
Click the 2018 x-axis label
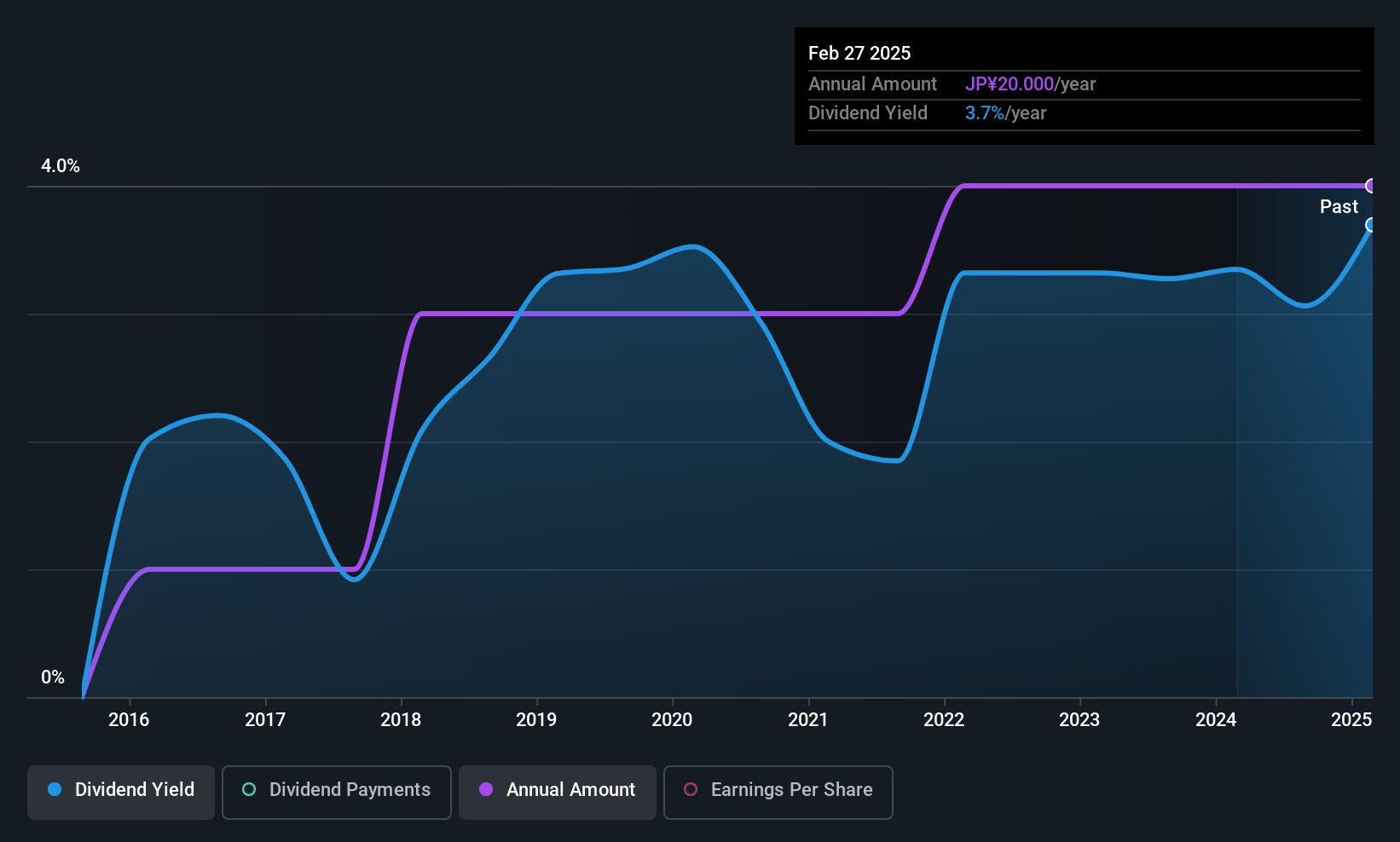401,719
